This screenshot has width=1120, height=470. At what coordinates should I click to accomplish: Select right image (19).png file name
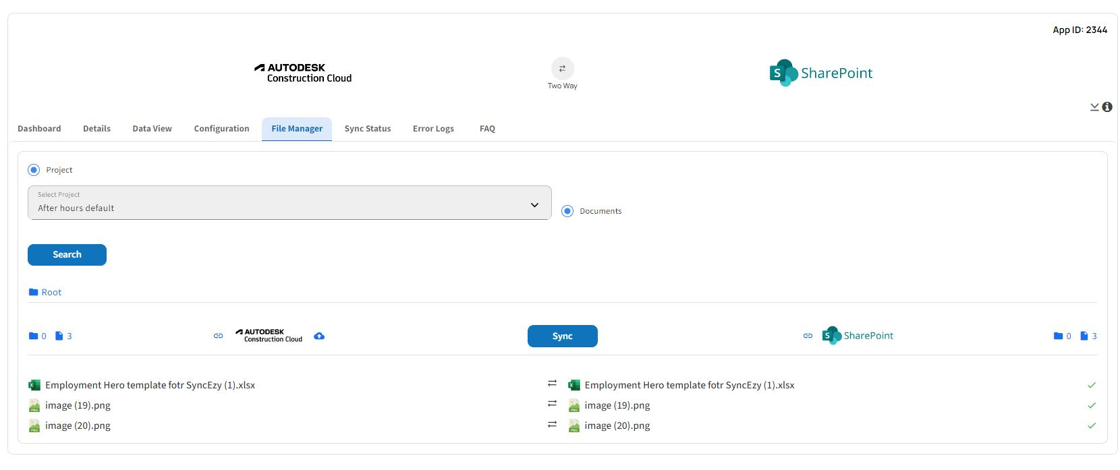coord(617,406)
